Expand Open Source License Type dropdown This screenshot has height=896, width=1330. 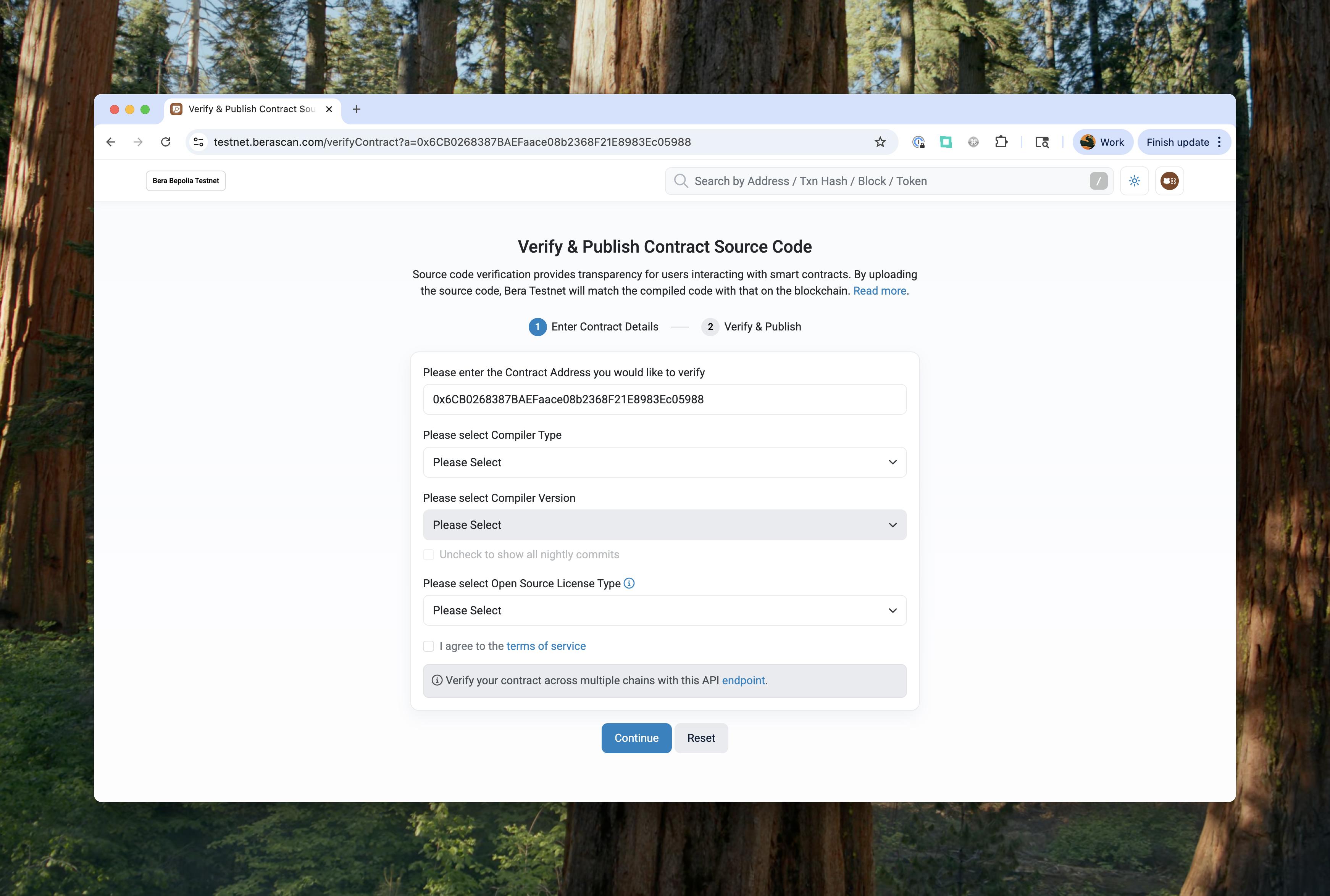[664, 610]
